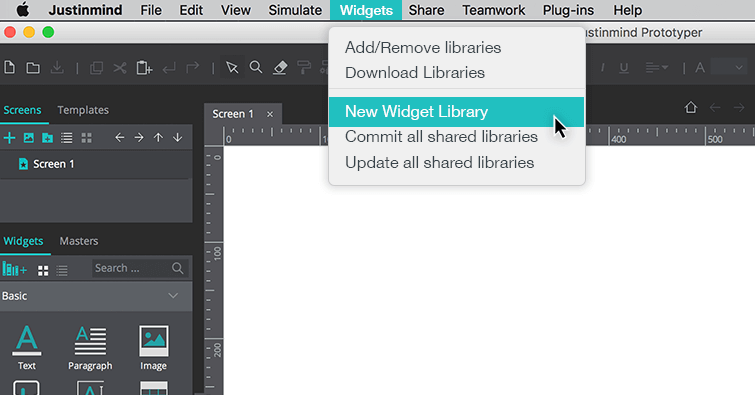The width and height of the screenshot is (755, 395).
Task: Switch widgets panel to list view
Action: (x=62, y=270)
